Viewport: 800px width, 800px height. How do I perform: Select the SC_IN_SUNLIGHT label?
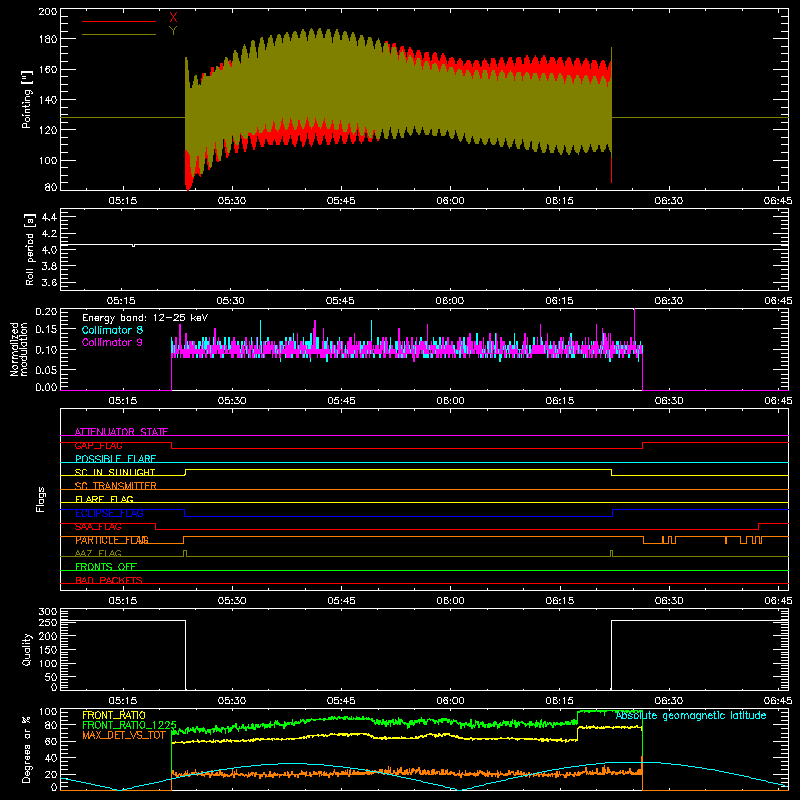pos(115,472)
